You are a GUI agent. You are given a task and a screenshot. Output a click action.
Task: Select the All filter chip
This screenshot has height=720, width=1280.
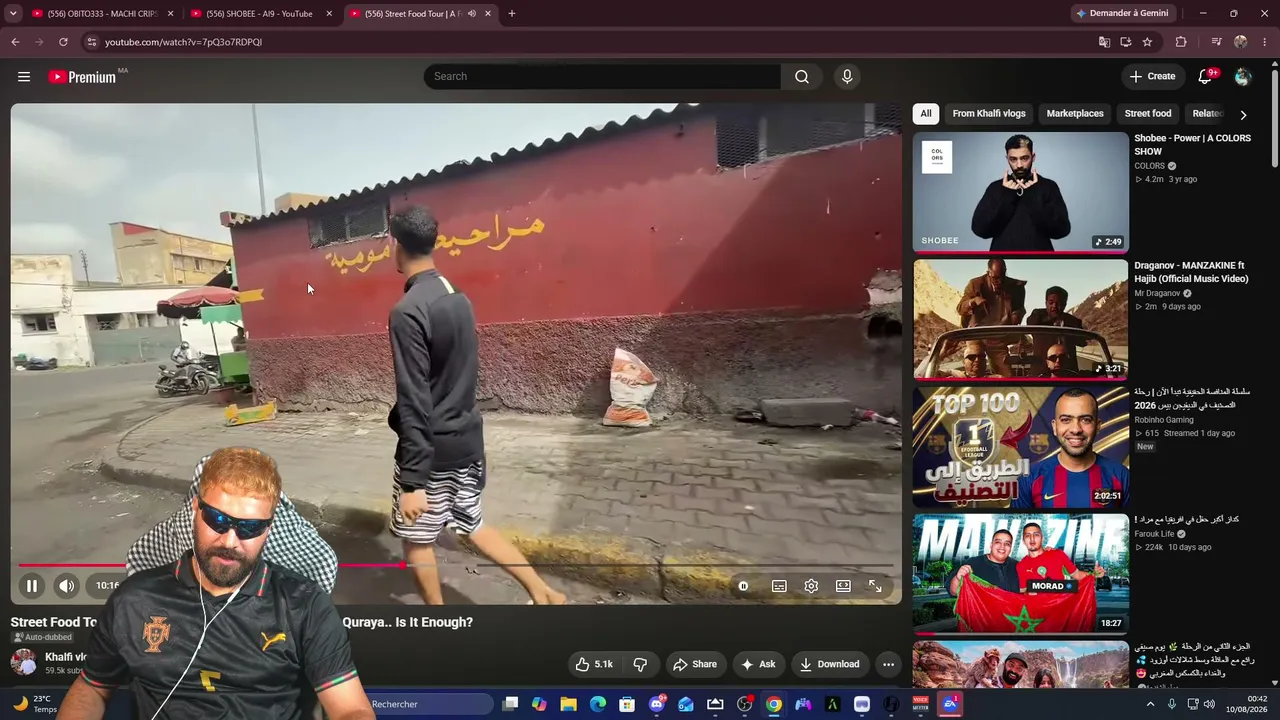926,114
